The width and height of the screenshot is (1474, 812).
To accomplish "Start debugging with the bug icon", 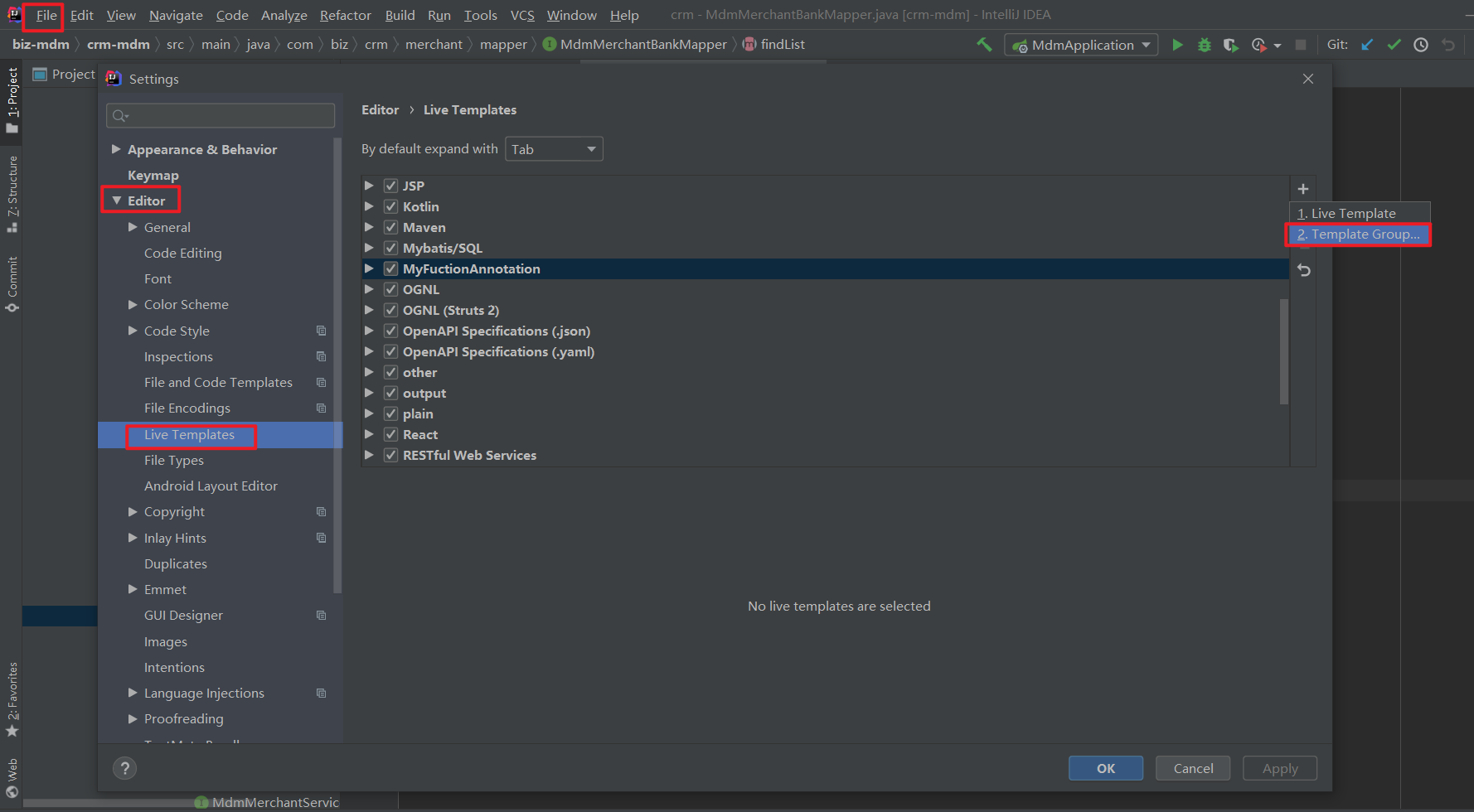I will coord(1205,45).
